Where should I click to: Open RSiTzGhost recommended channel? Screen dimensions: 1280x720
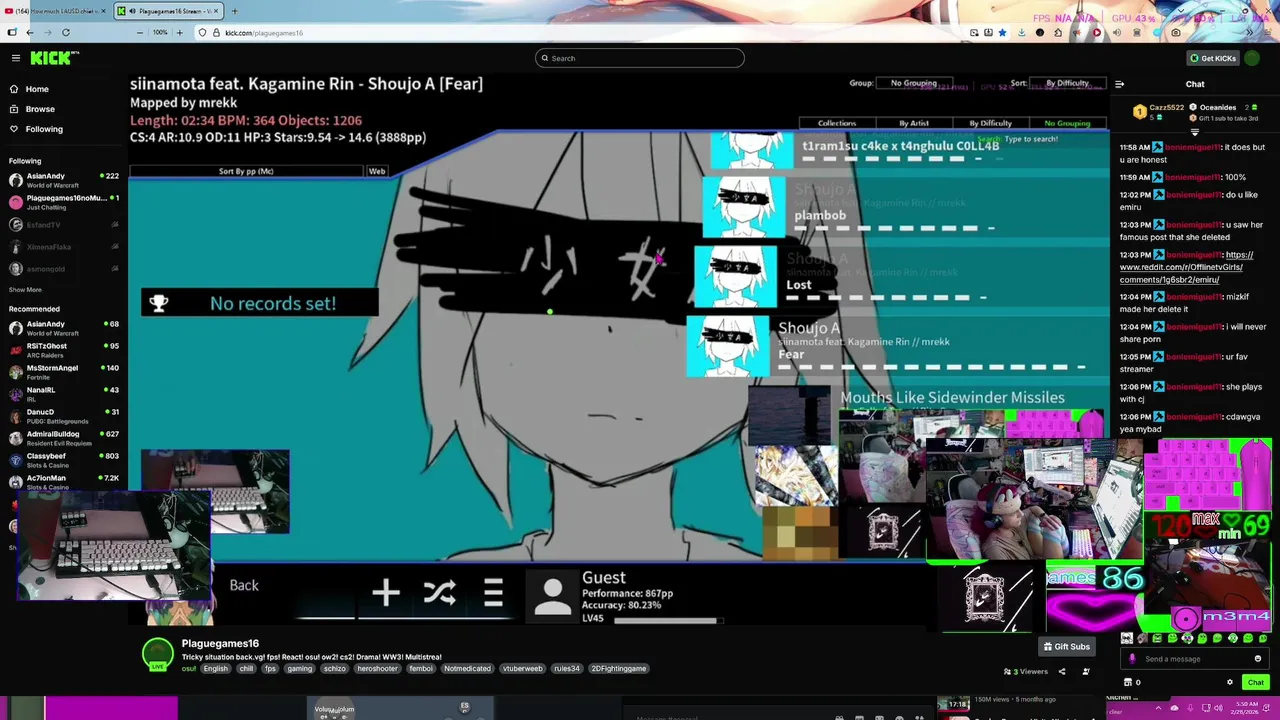pos(64,350)
